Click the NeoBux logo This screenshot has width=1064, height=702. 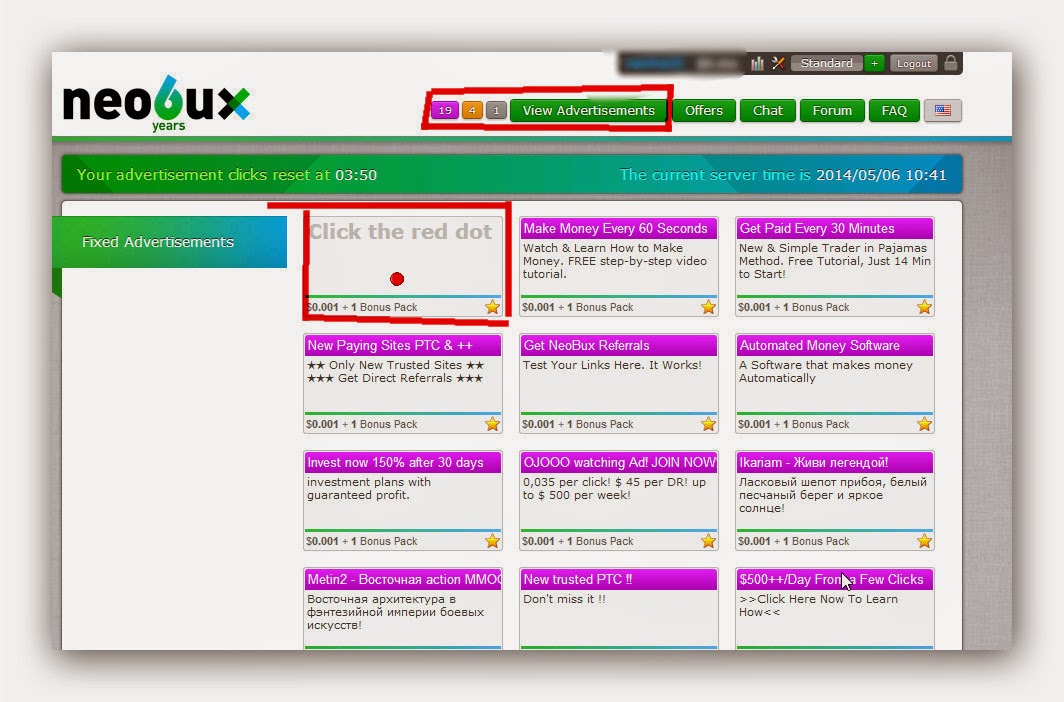[x=157, y=103]
